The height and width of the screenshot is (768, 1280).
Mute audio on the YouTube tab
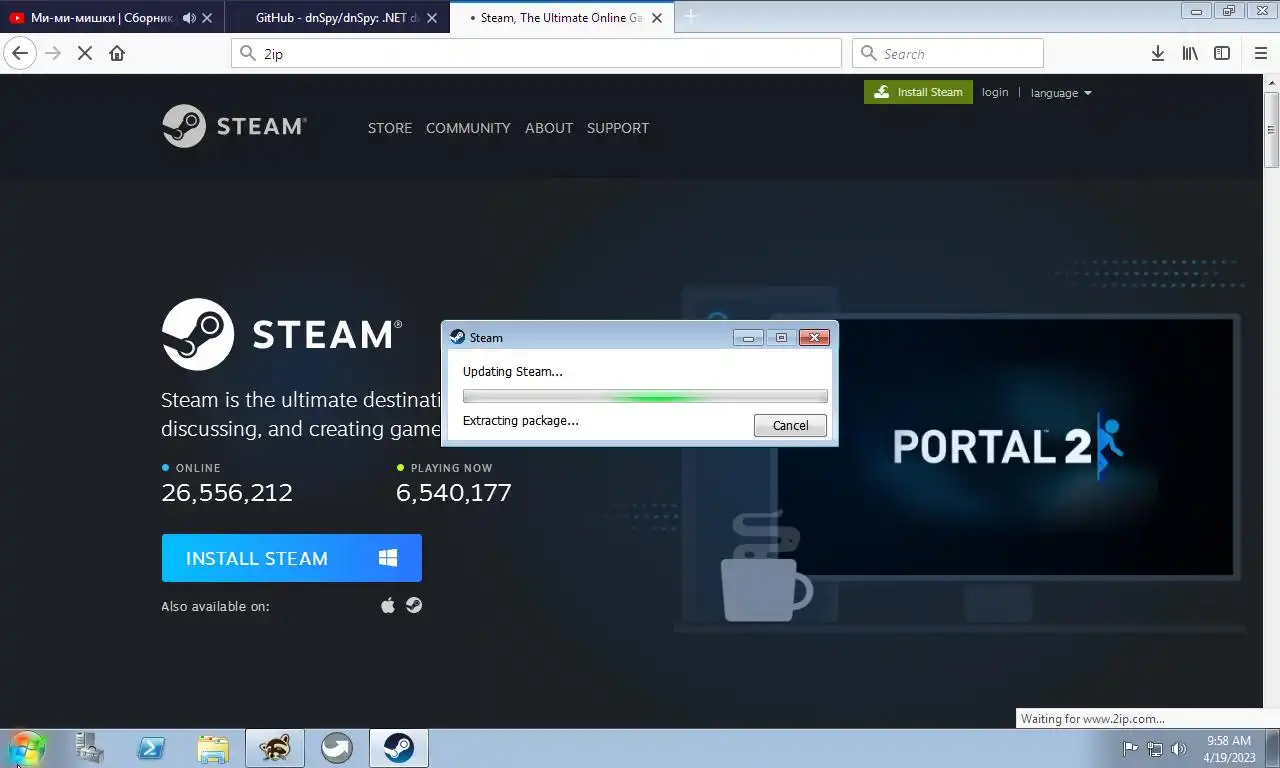point(189,18)
